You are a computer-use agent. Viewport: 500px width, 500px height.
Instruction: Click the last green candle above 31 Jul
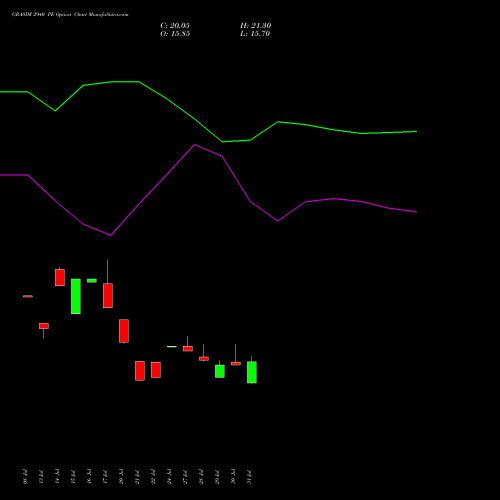coord(252,372)
